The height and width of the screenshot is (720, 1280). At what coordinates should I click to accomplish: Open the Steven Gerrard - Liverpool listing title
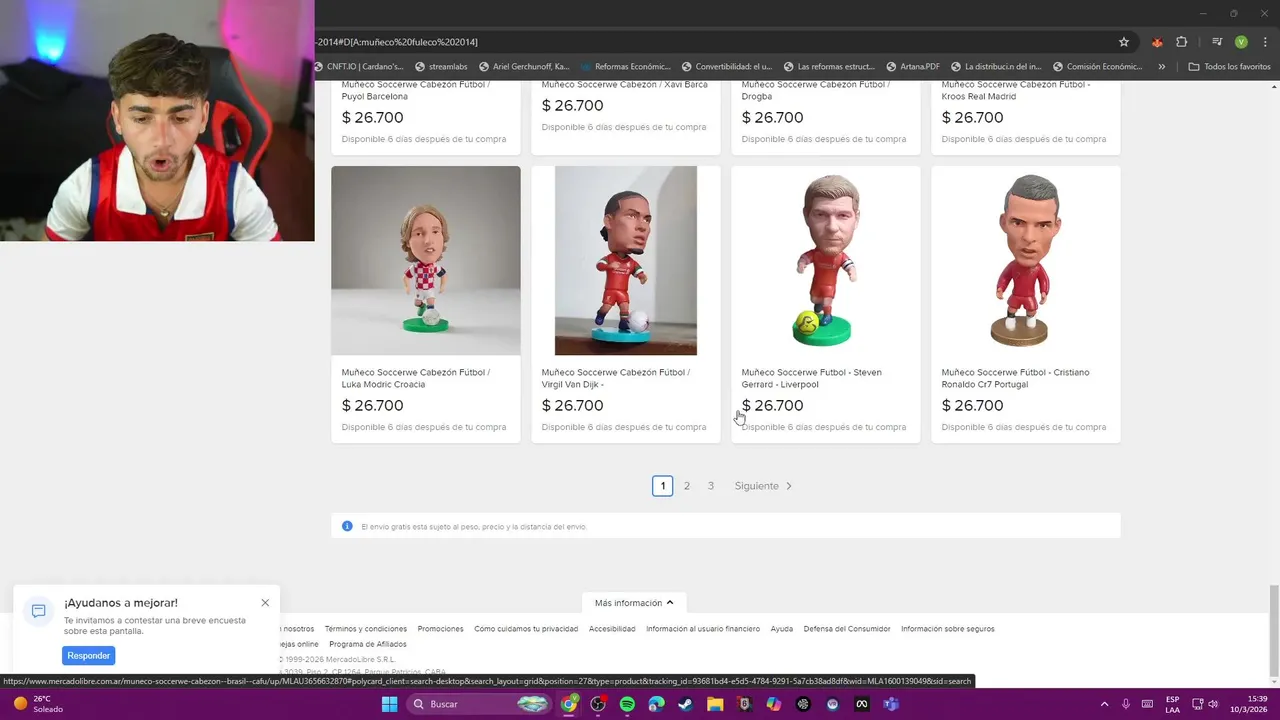[x=812, y=378]
